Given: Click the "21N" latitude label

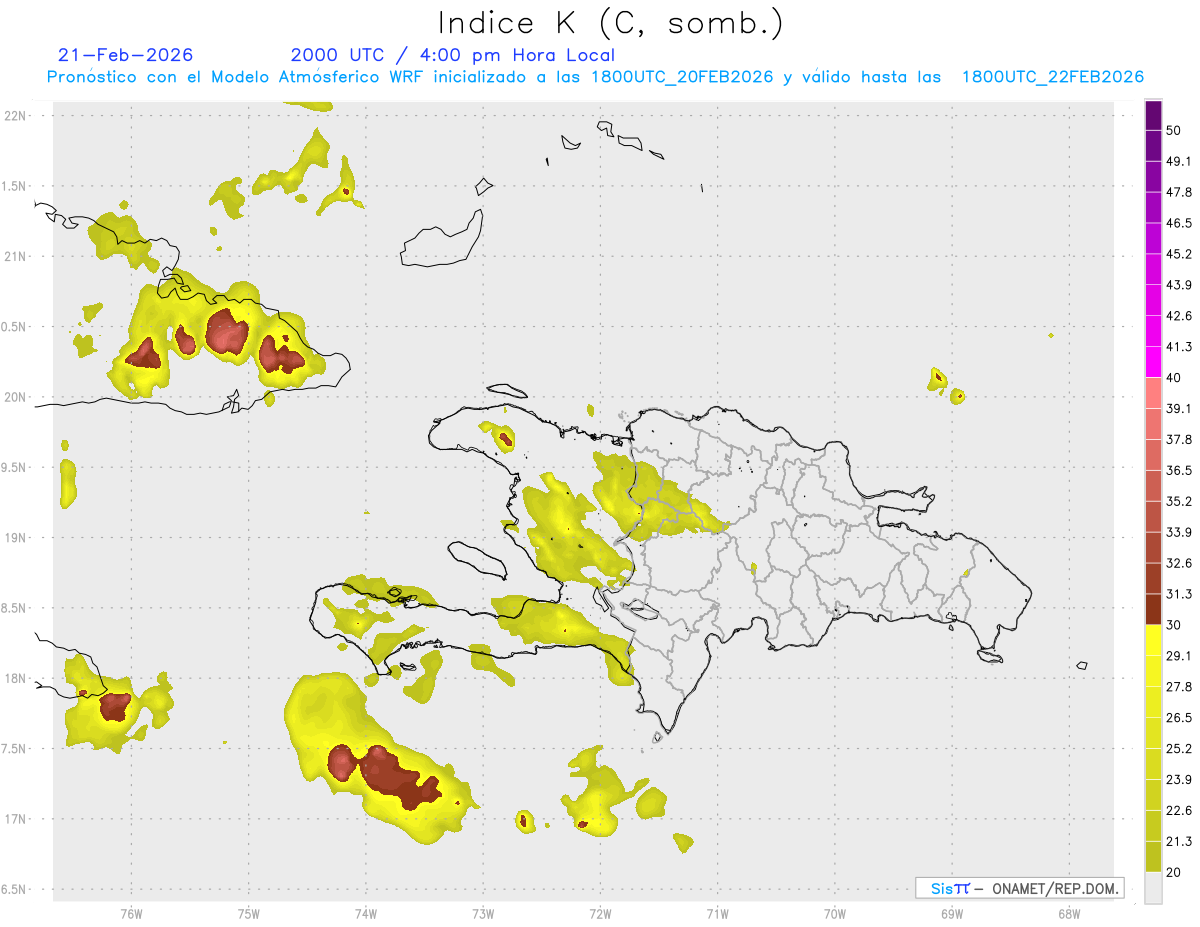Looking at the screenshot, I should coord(14,256).
